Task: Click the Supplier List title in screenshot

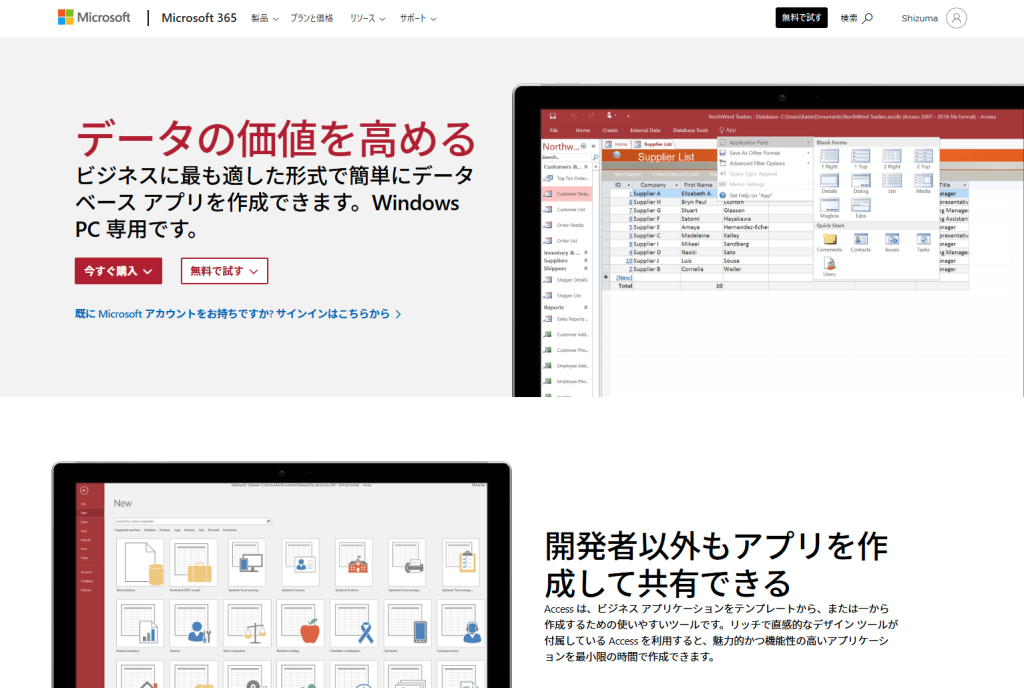Action: [x=665, y=157]
